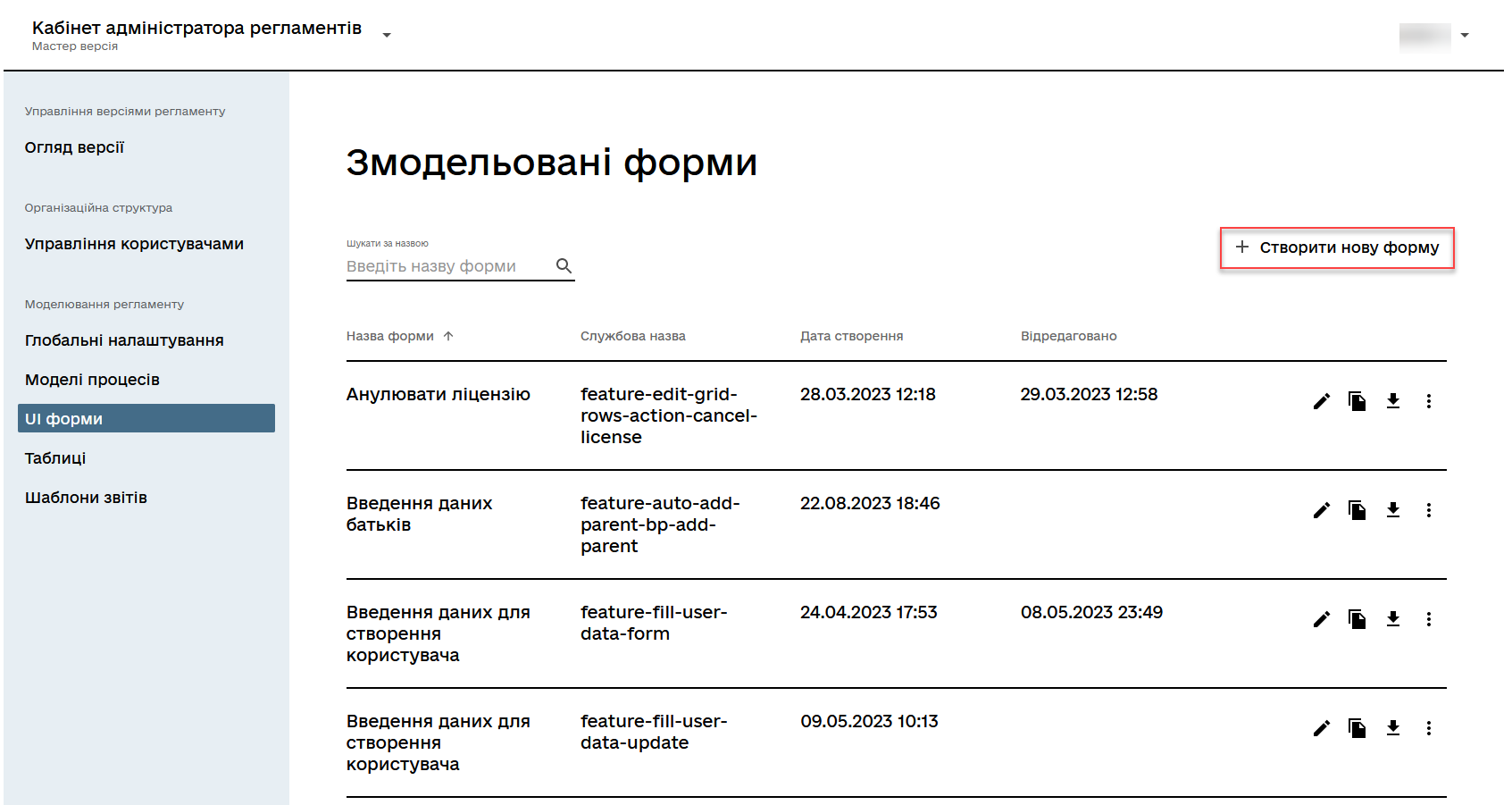Image resolution: width=1512 pixels, height=805 pixels.
Task: Download the Анулювати ліцензію form
Action: pos(1393,401)
